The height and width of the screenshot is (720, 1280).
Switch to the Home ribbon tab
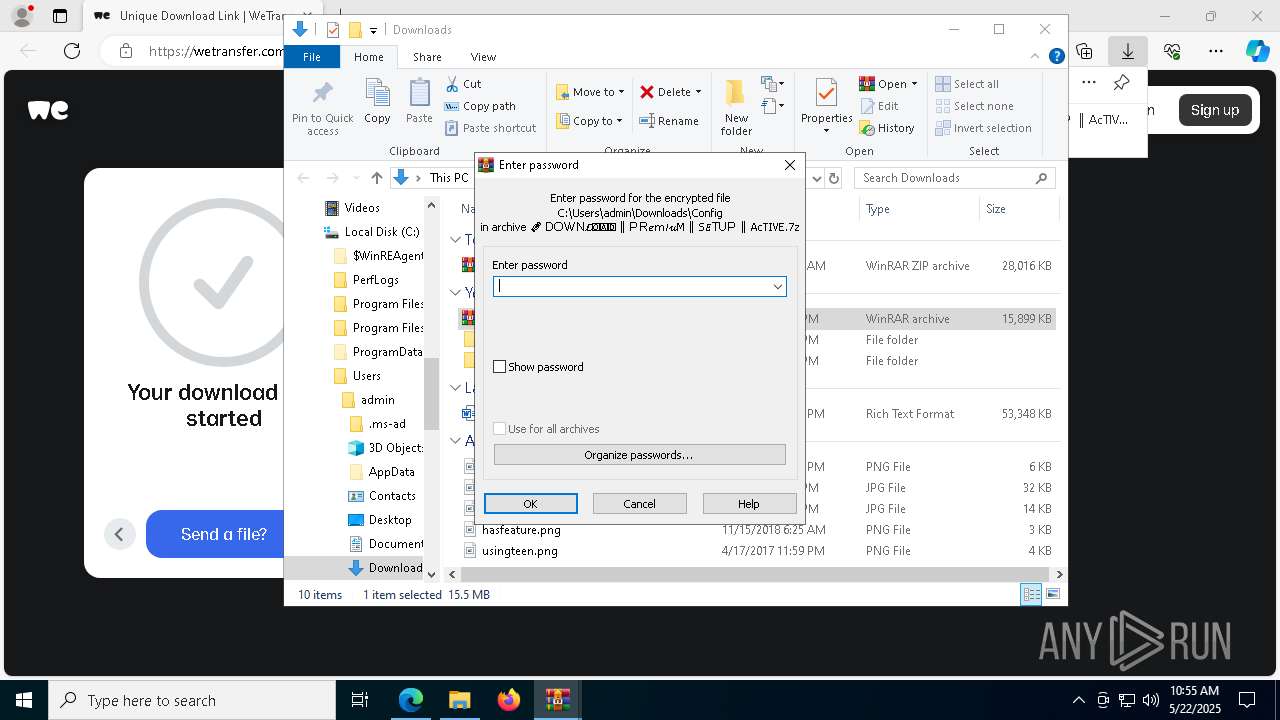[x=368, y=57]
